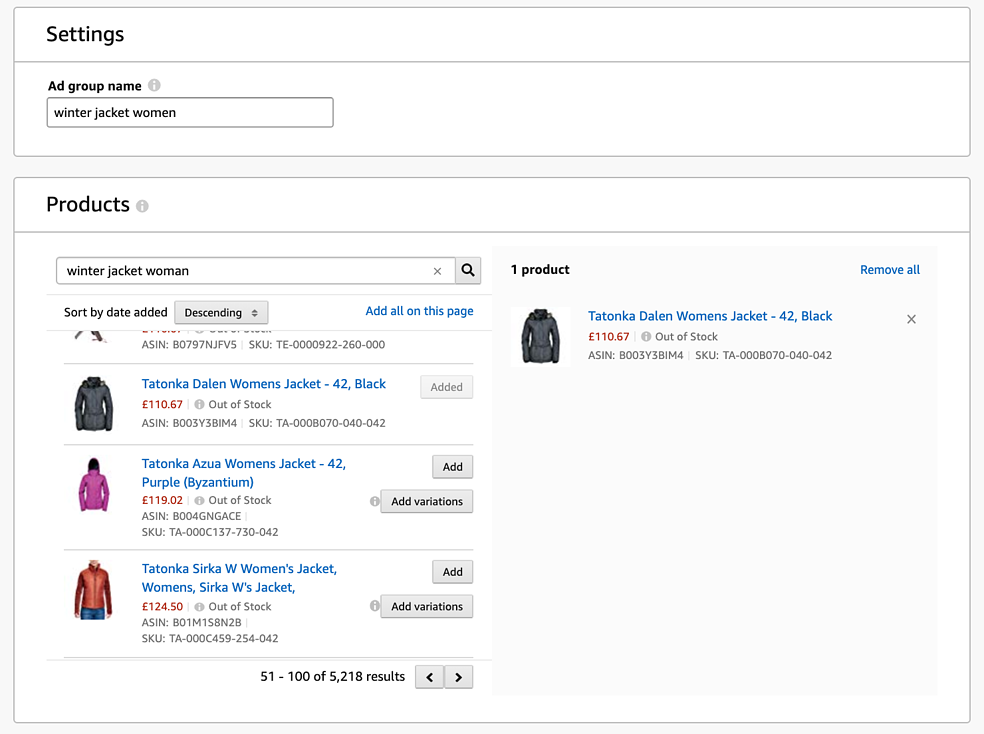984x734 pixels.
Task: Click the search magnifier button
Action: 468,270
